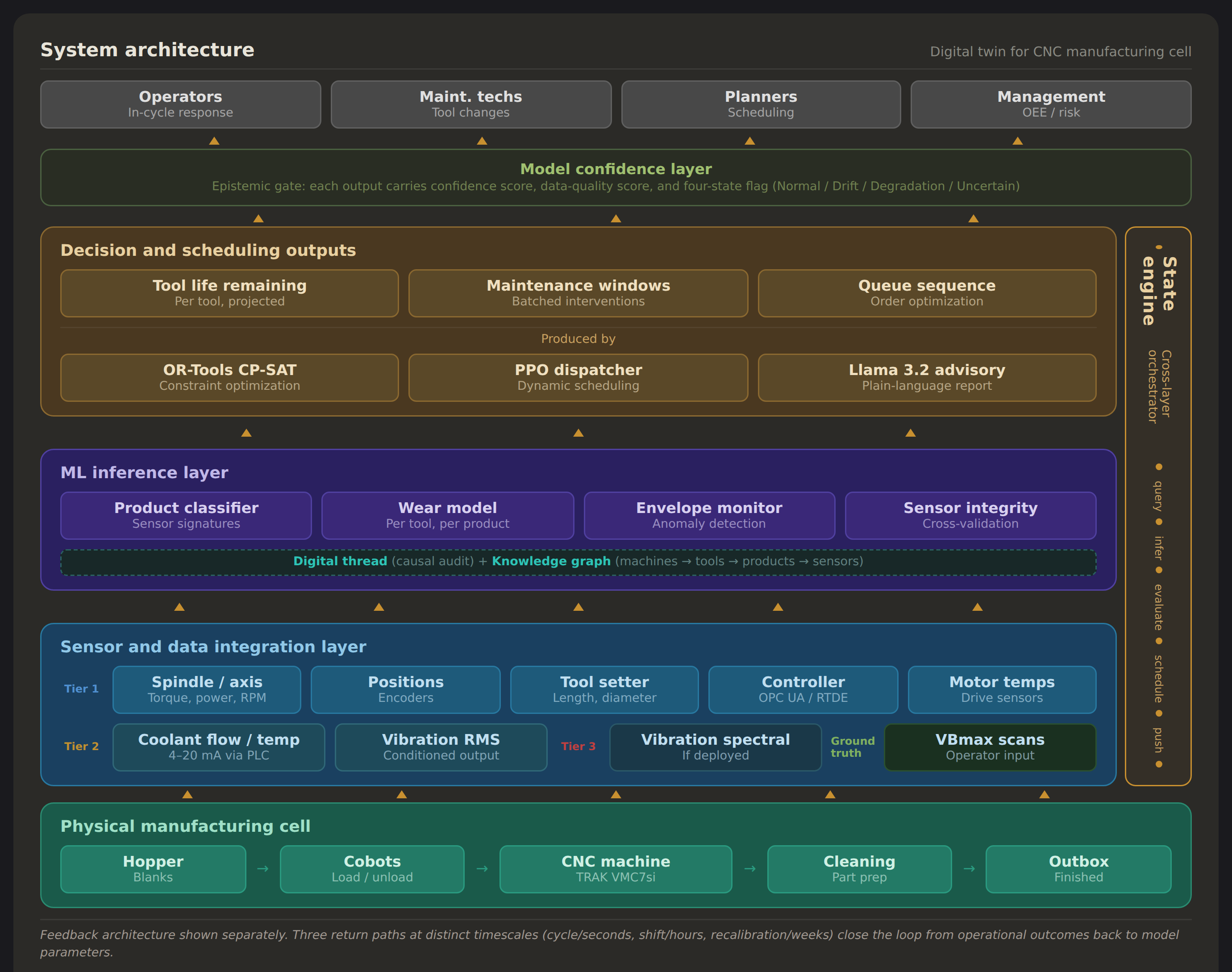This screenshot has height=972, width=1232.
Task: Collapse the Physical manufacturing cell section
Action: point(186,826)
